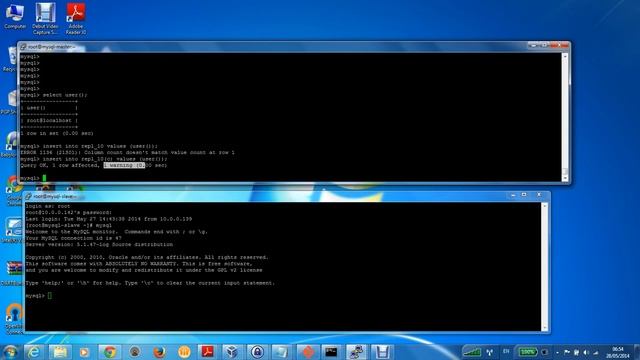
Task: Maximize the mysql-slave window
Action: pyautogui.click(x=524, y=195)
